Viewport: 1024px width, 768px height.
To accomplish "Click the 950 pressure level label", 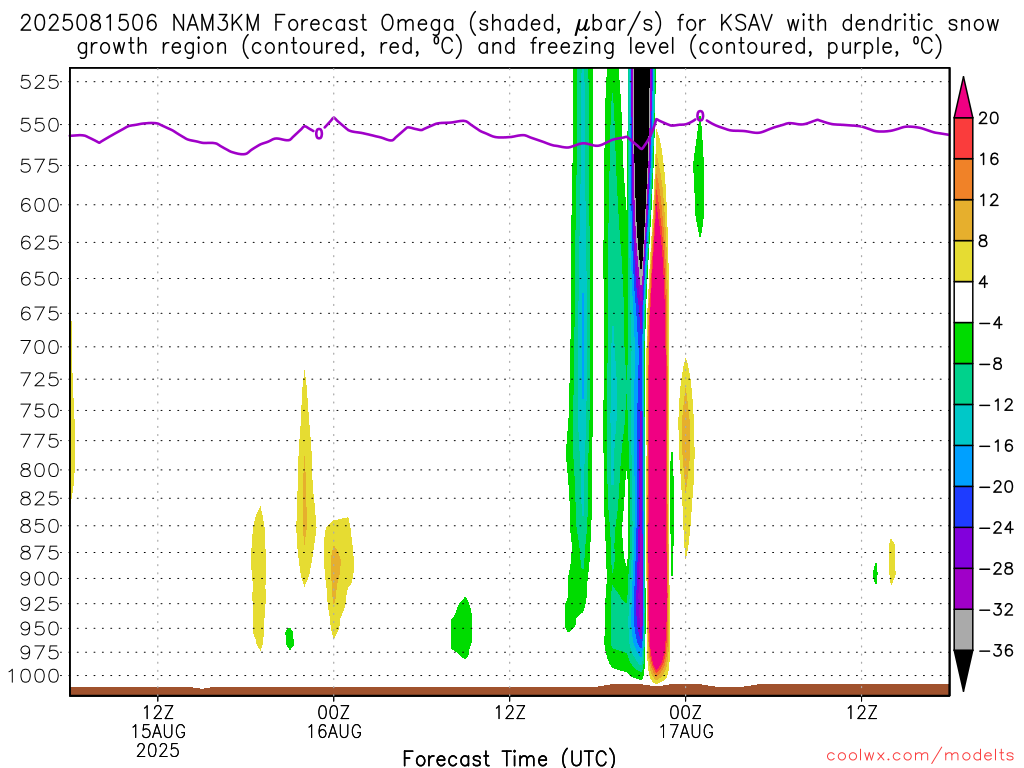I will tap(39, 629).
